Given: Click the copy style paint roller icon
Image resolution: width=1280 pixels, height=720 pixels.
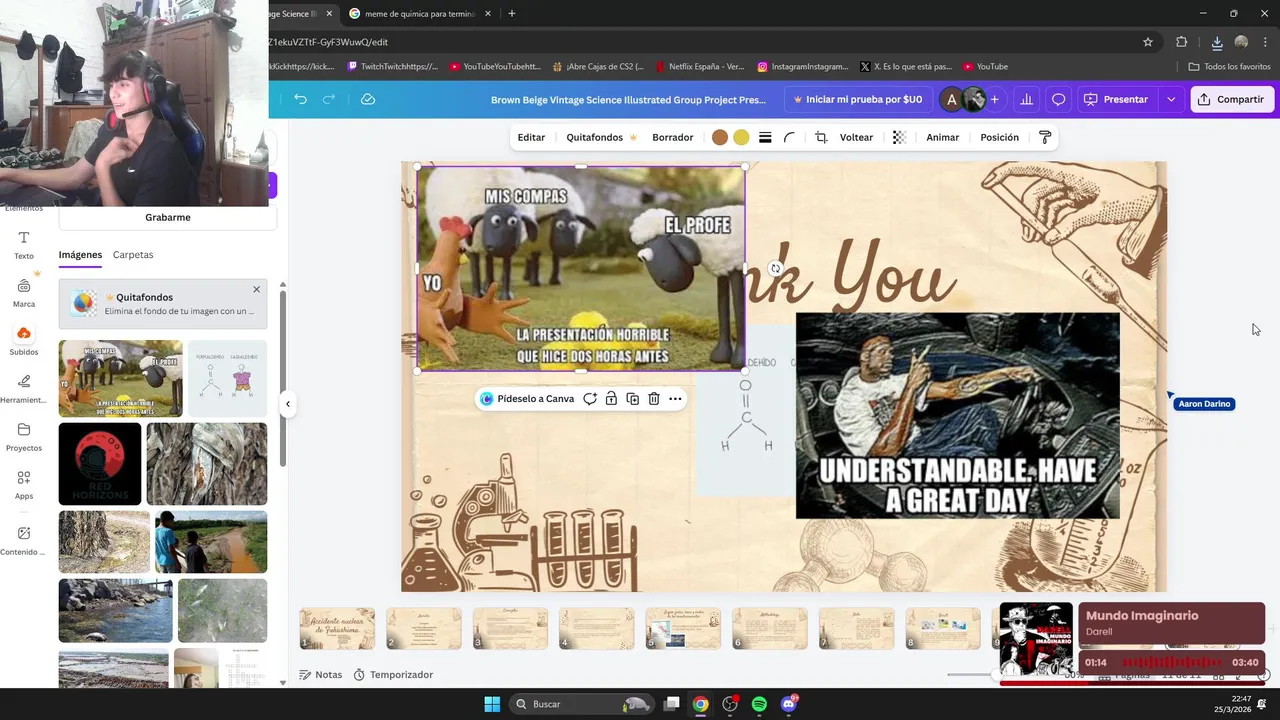Looking at the screenshot, I should click(x=1045, y=137).
